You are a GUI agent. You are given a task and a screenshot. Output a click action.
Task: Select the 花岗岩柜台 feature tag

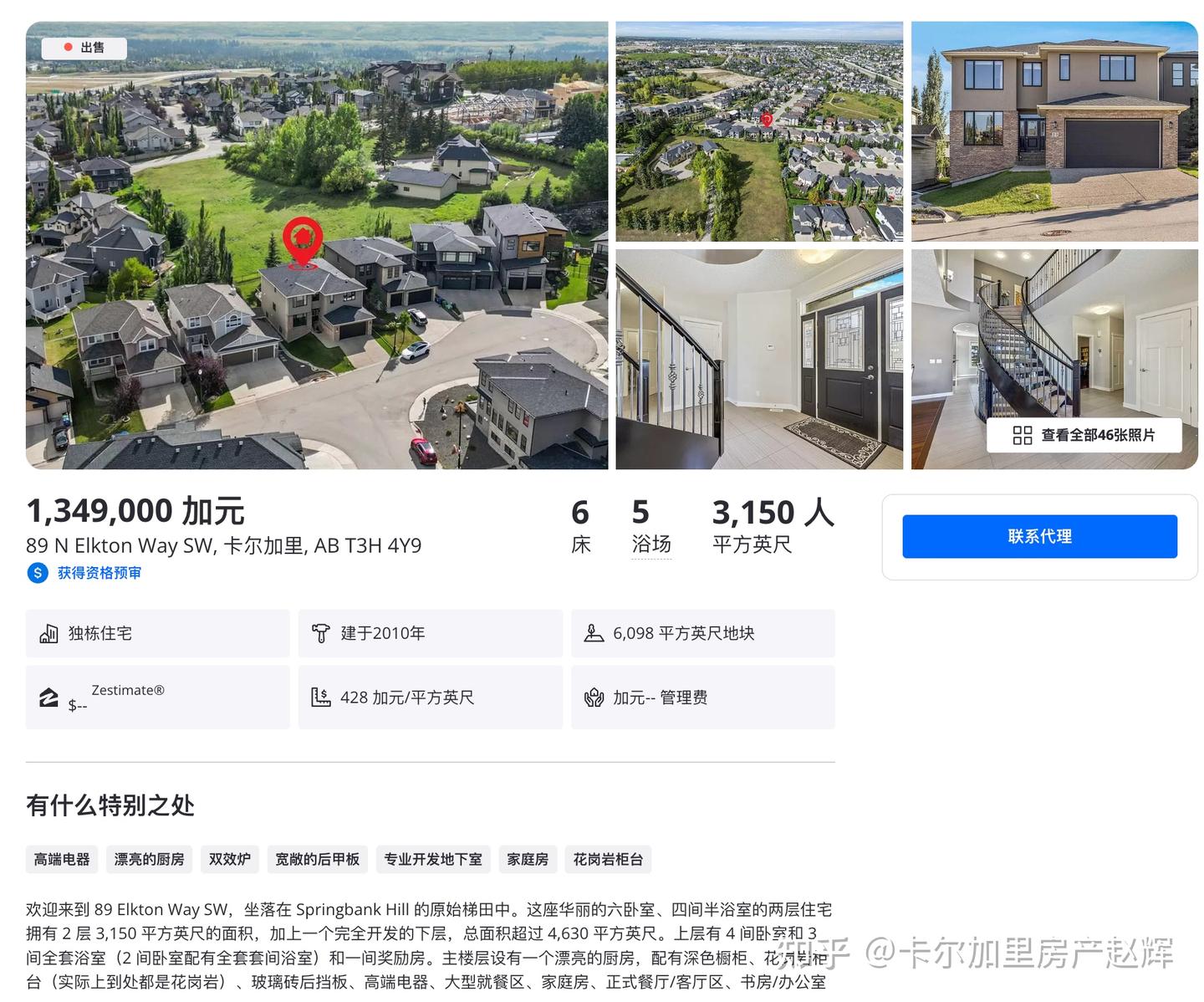point(608,859)
